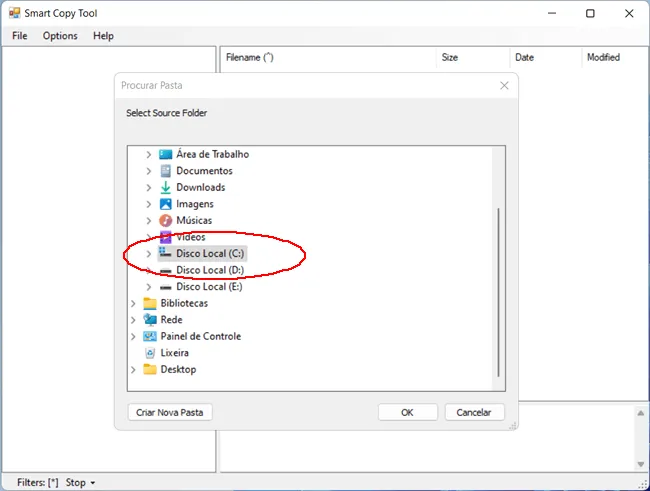The width and height of the screenshot is (650, 491).
Task: Maximize the Smart Copy Tool window
Action: (x=590, y=13)
